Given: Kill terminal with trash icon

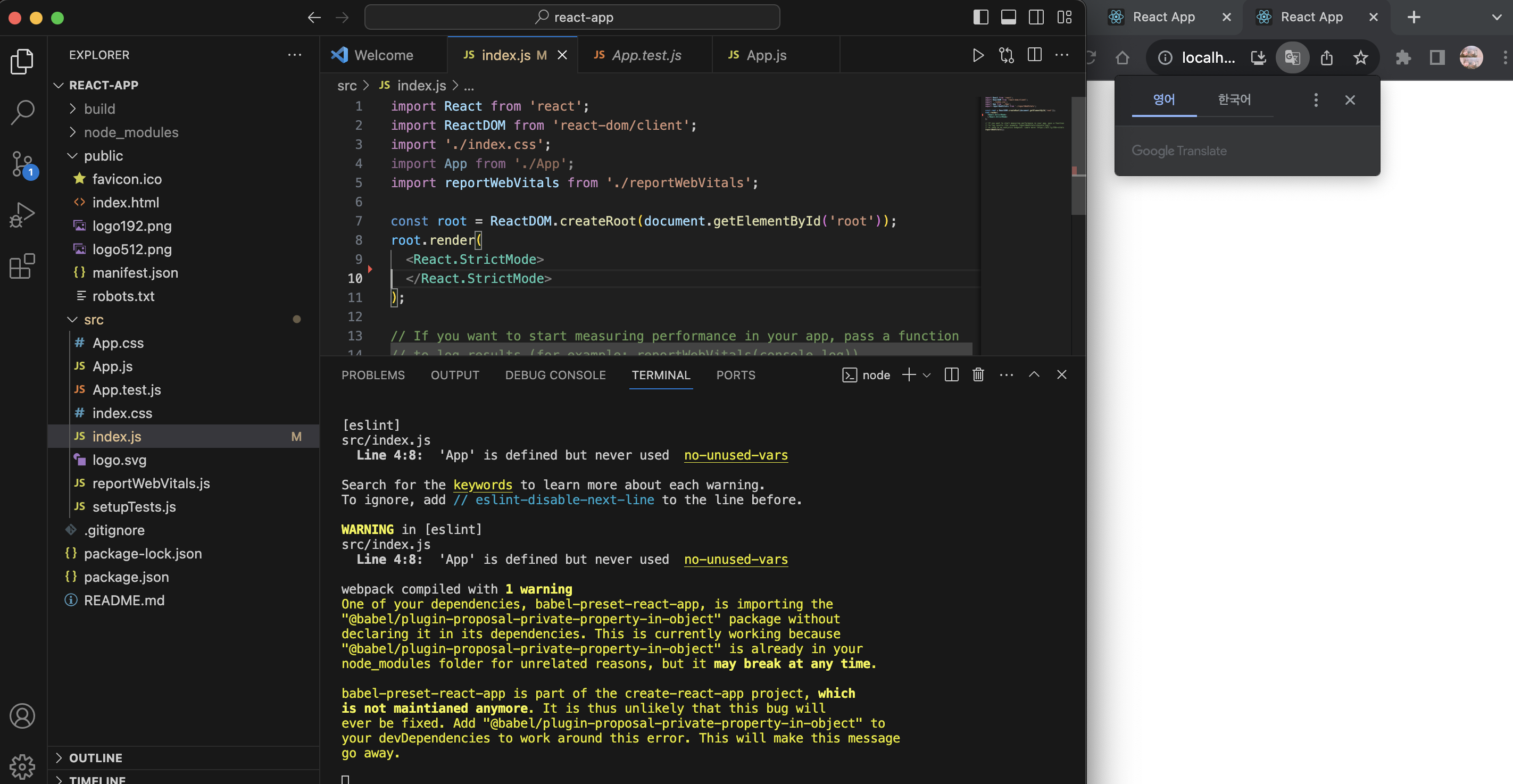Looking at the screenshot, I should point(978,374).
